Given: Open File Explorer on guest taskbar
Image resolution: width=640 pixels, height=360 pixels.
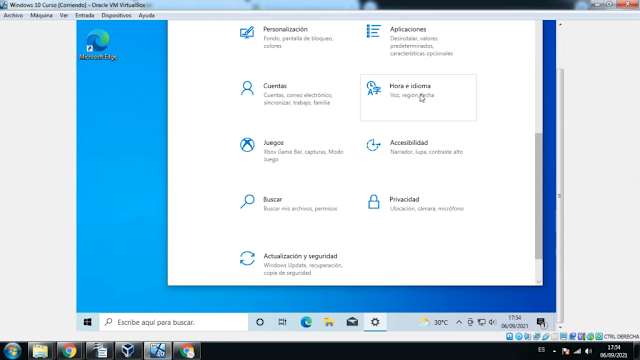Looking at the screenshot, I should (329, 322).
